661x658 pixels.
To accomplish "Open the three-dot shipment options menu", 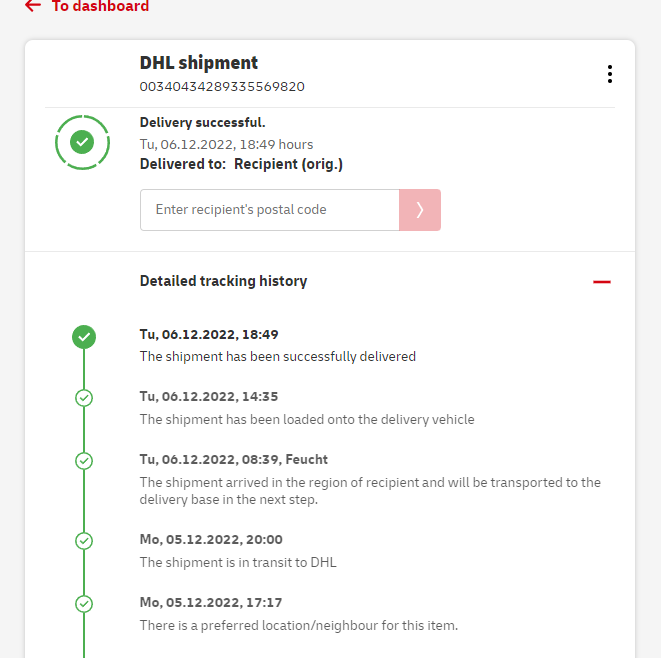I will pyautogui.click(x=610, y=74).
